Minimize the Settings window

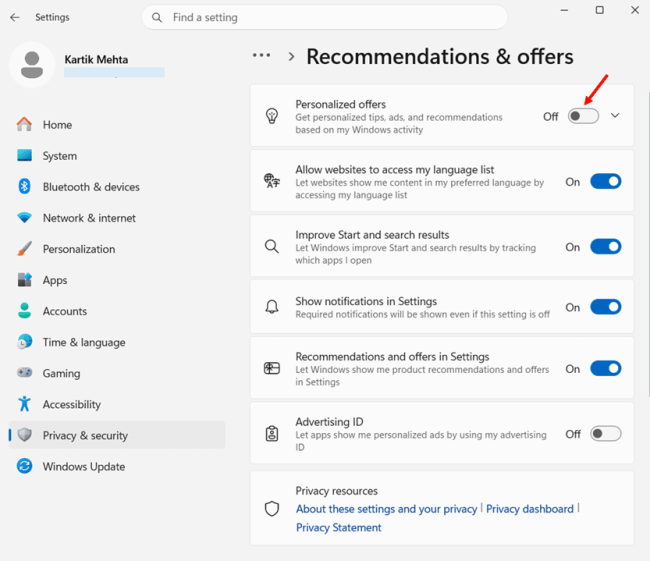pyautogui.click(x=564, y=10)
